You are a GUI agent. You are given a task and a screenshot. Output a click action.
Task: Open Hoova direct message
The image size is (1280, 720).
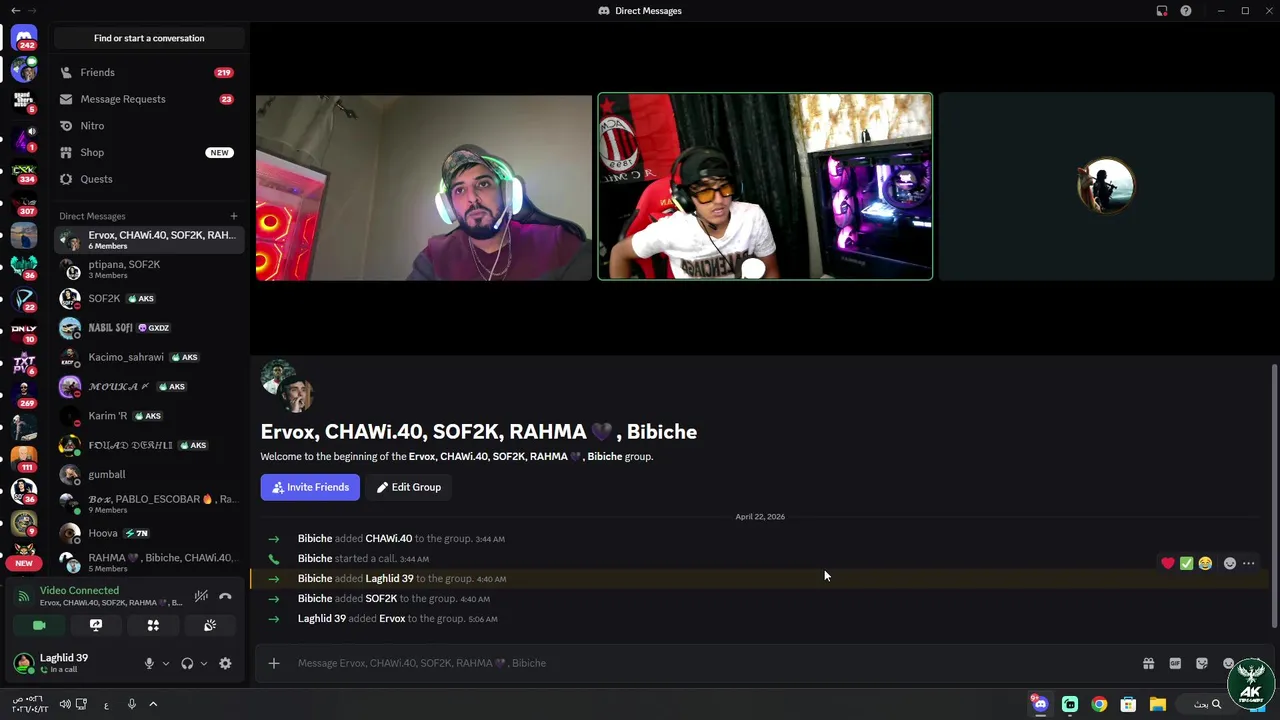pyautogui.click(x=149, y=533)
